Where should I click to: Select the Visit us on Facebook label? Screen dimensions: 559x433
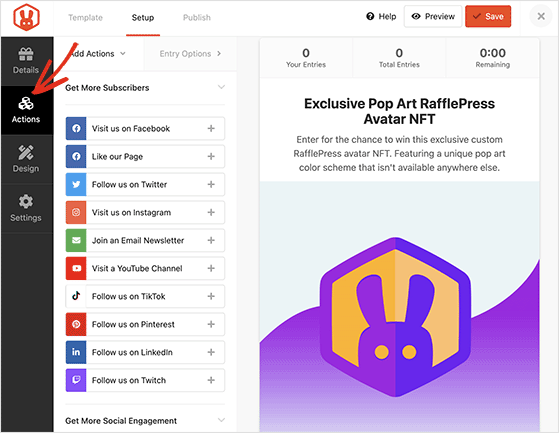coord(131,128)
